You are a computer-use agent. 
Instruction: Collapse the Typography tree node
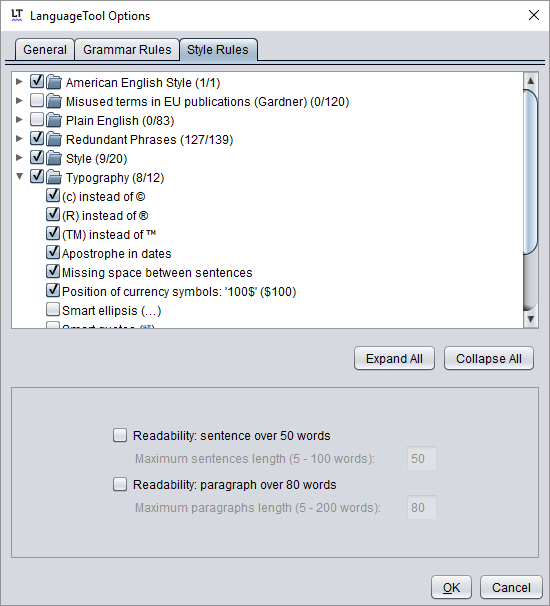tap(19, 177)
